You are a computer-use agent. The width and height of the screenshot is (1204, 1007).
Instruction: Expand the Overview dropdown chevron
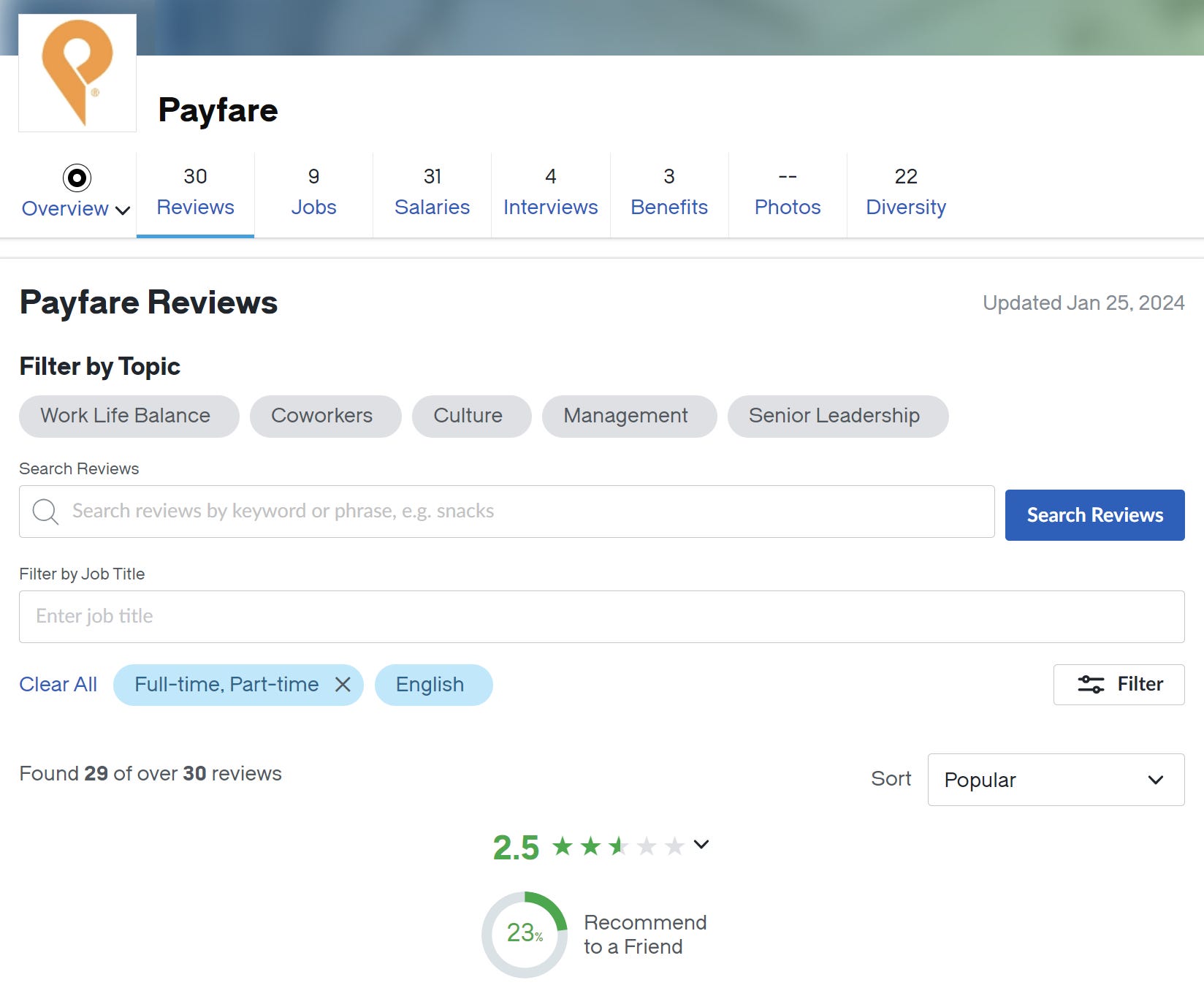click(123, 210)
